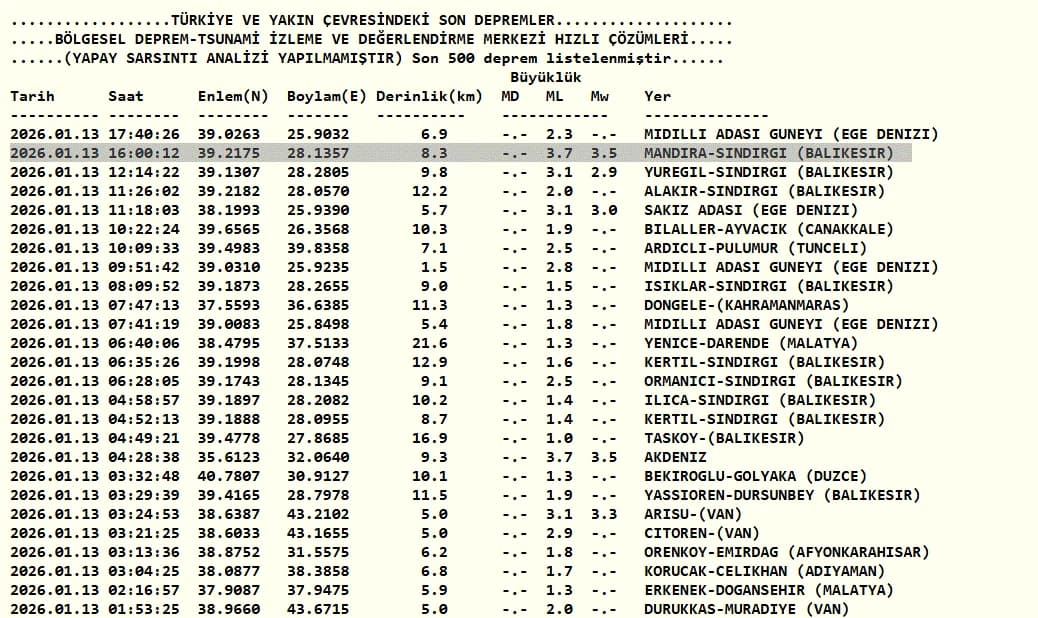
Task: Click the Yer column header
Action: point(657,97)
